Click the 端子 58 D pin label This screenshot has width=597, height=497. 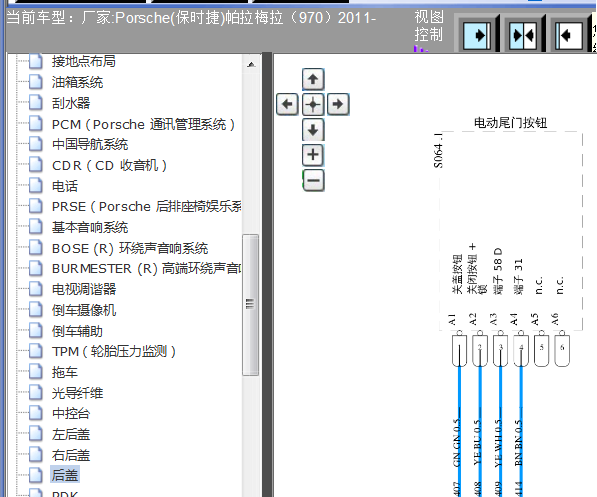click(x=498, y=271)
